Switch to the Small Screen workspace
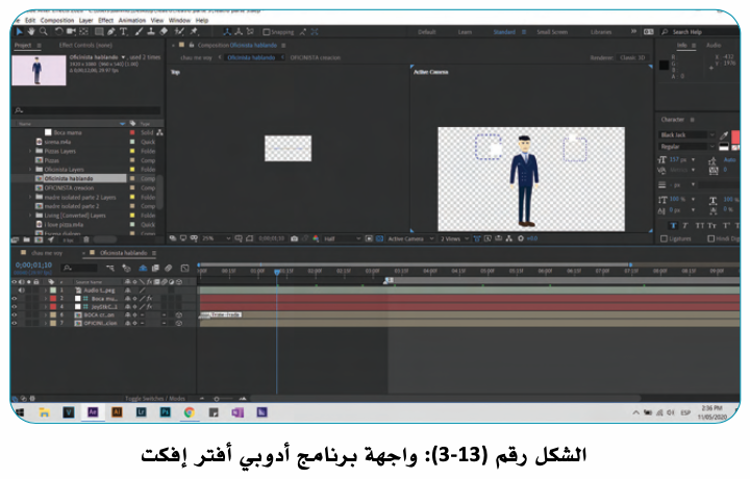 click(x=552, y=32)
